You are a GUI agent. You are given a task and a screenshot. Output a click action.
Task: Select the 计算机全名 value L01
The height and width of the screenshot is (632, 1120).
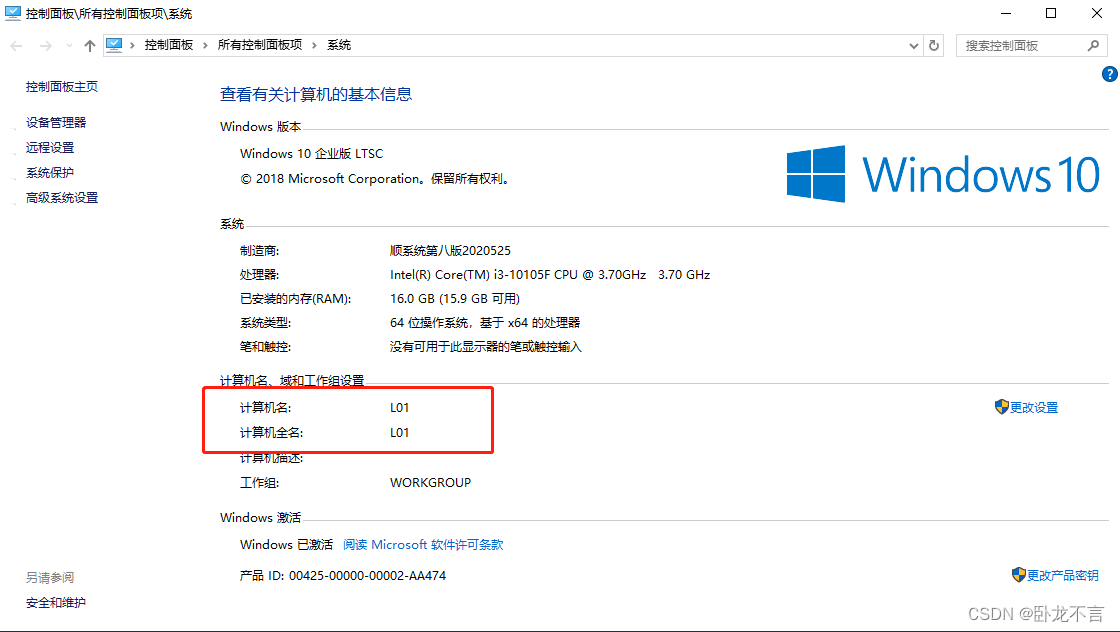pyautogui.click(x=399, y=432)
